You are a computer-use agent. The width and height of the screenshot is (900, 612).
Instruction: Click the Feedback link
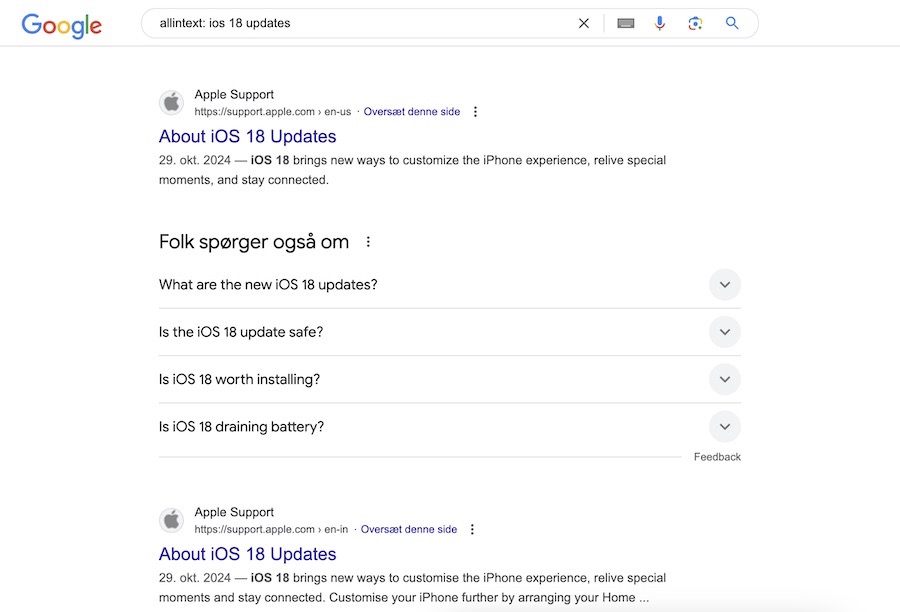(x=717, y=456)
